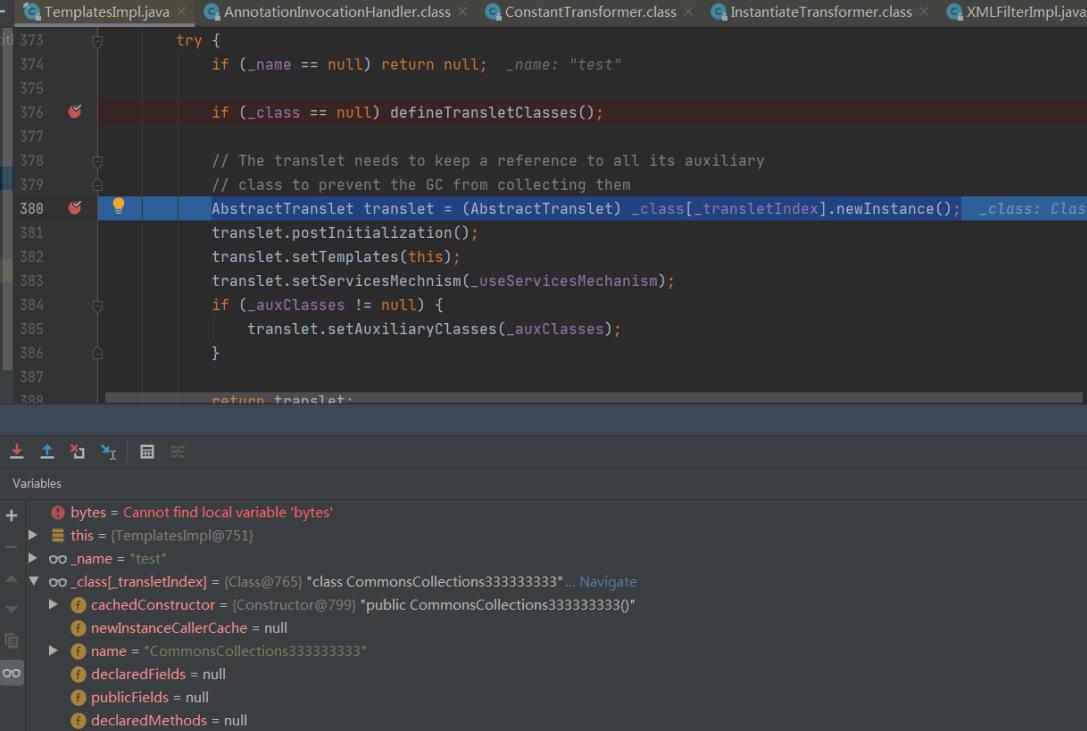Collapse the if block at line 384
This screenshot has width=1087, height=731.
[x=98, y=305]
